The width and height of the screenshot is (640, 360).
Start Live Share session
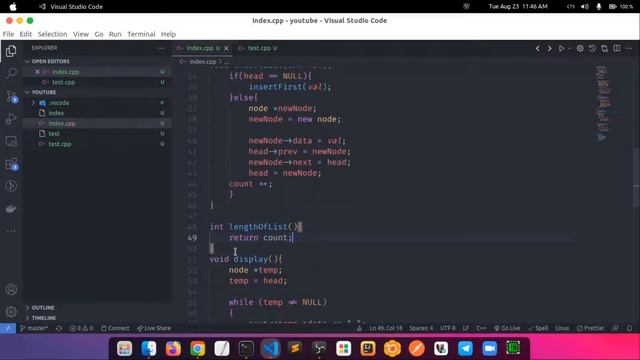(154, 328)
